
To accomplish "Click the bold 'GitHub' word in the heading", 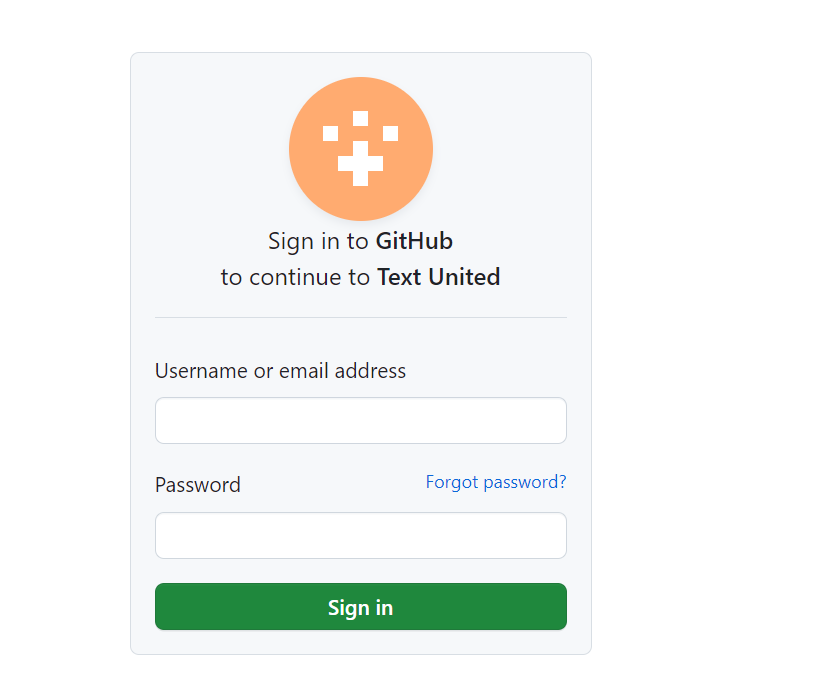I will click(x=414, y=241).
